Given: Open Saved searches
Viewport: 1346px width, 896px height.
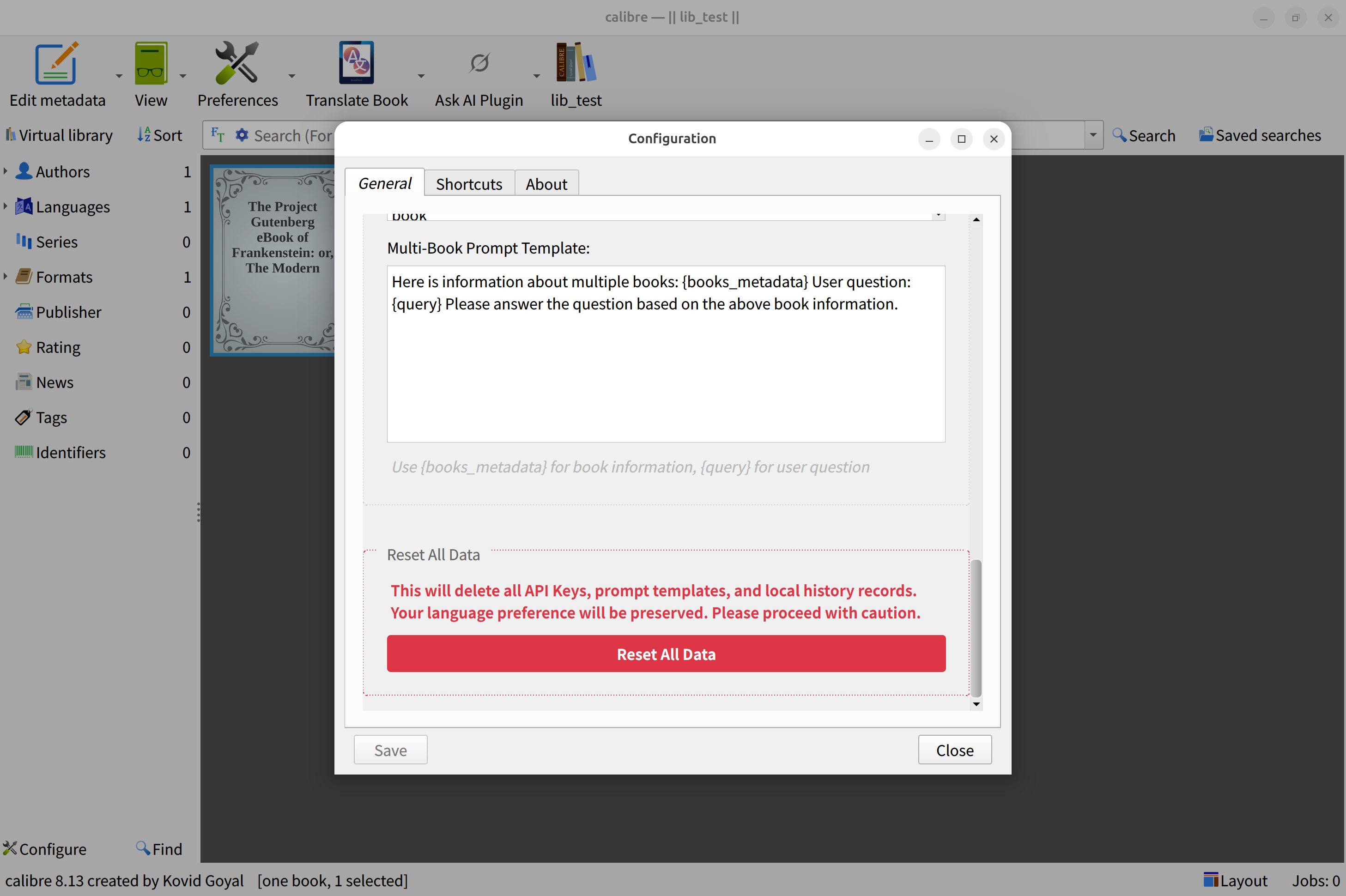Looking at the screenshot, I should point(1260,135).
